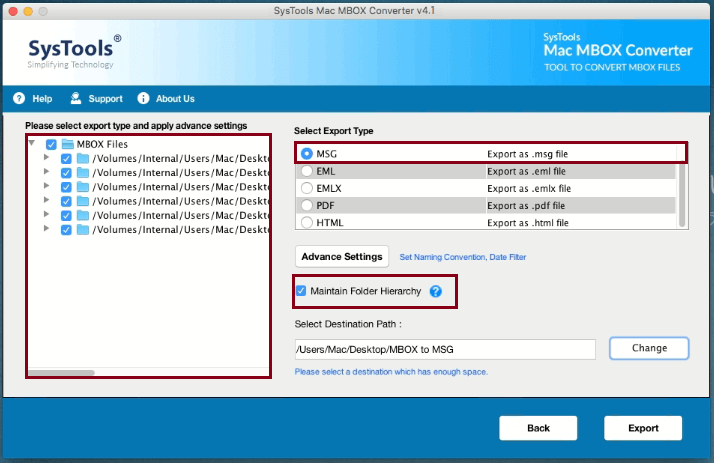The width and height of the screenshot is (714, 463).
Task: Expand the last folder in the tree
Action: point(46,228)
